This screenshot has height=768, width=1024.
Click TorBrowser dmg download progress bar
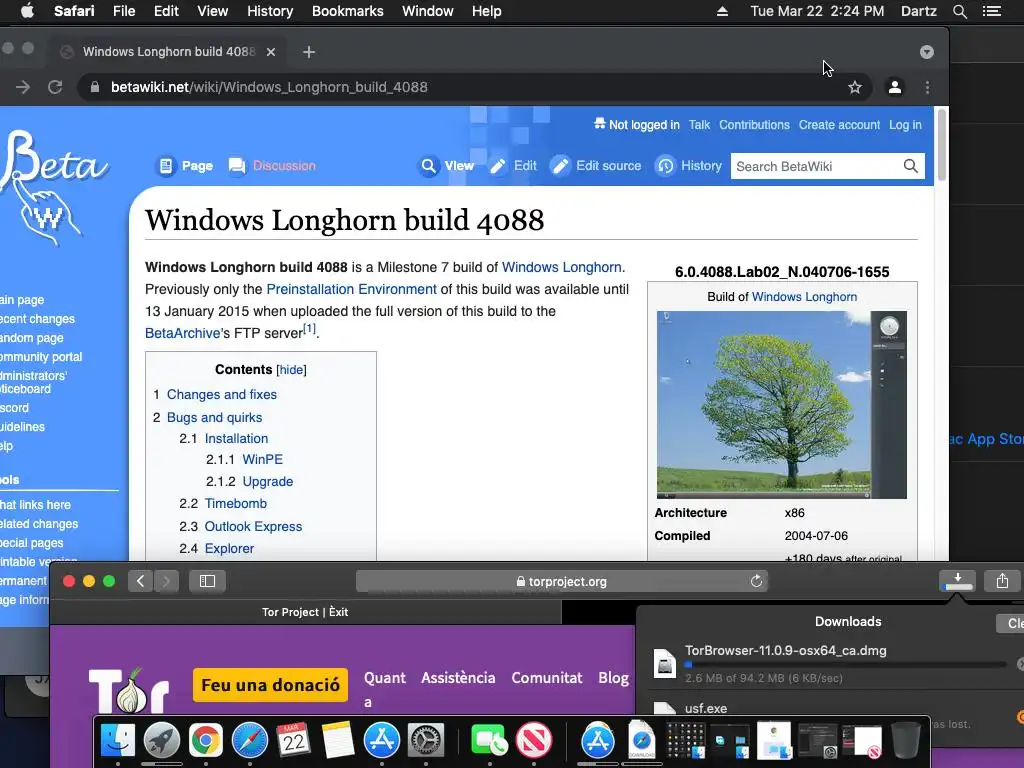(845, 664)
